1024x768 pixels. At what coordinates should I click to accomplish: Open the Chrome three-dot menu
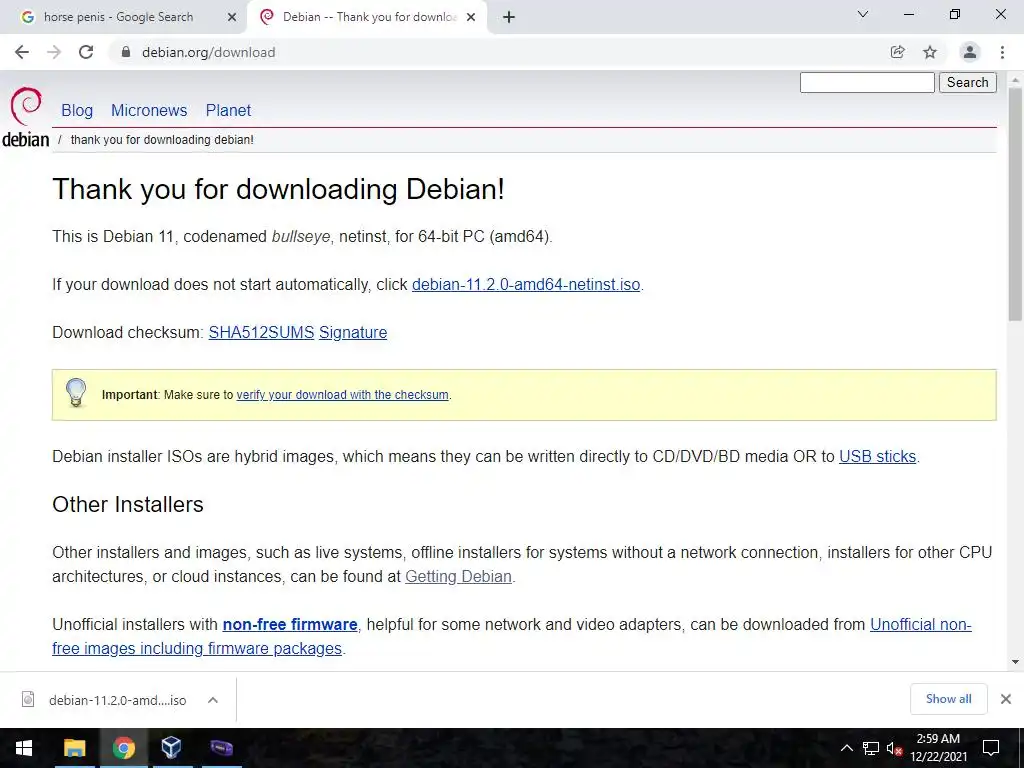pyautogui.click(x=1002, y=52)
